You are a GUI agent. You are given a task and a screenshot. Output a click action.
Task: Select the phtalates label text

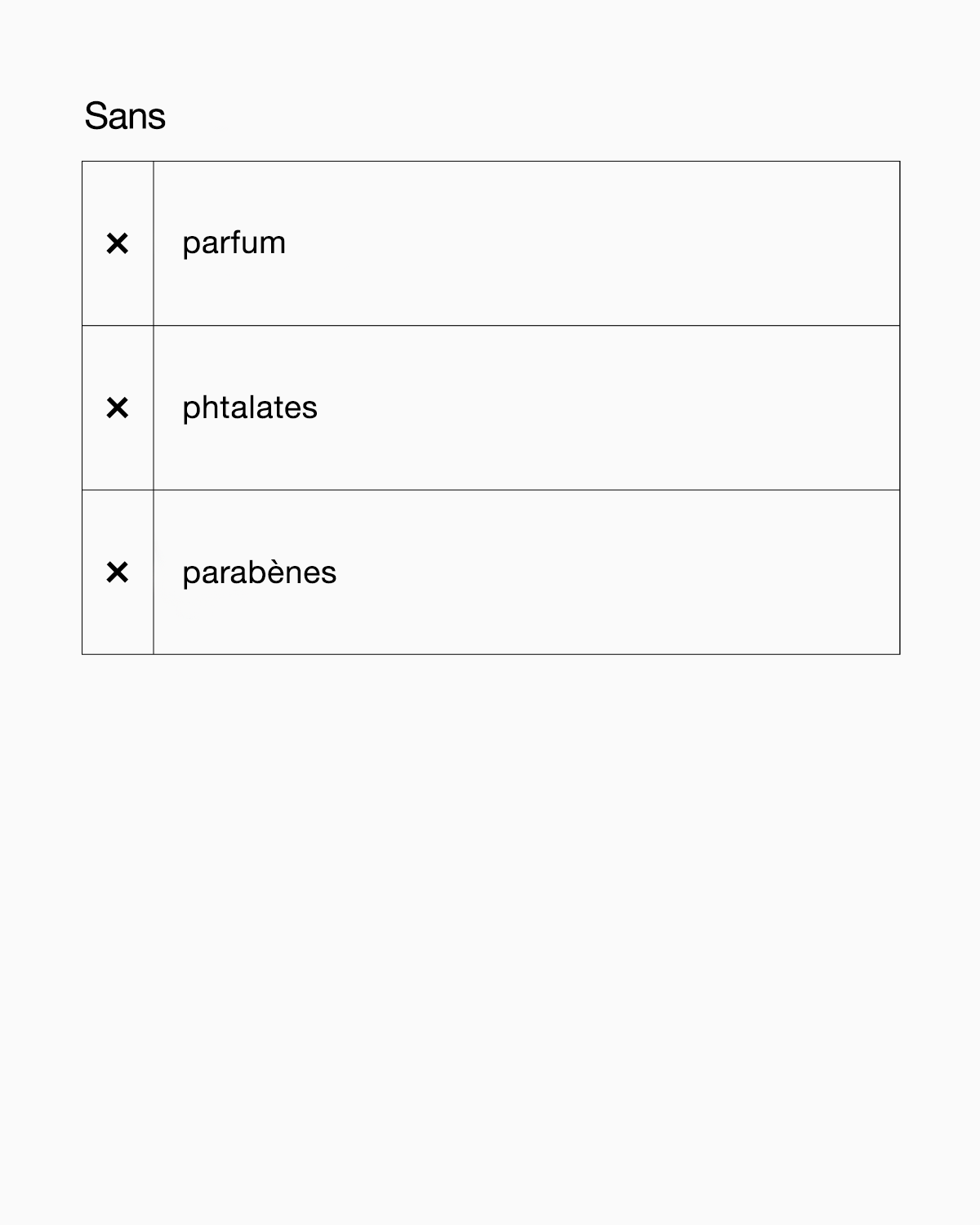click(249, 408)
